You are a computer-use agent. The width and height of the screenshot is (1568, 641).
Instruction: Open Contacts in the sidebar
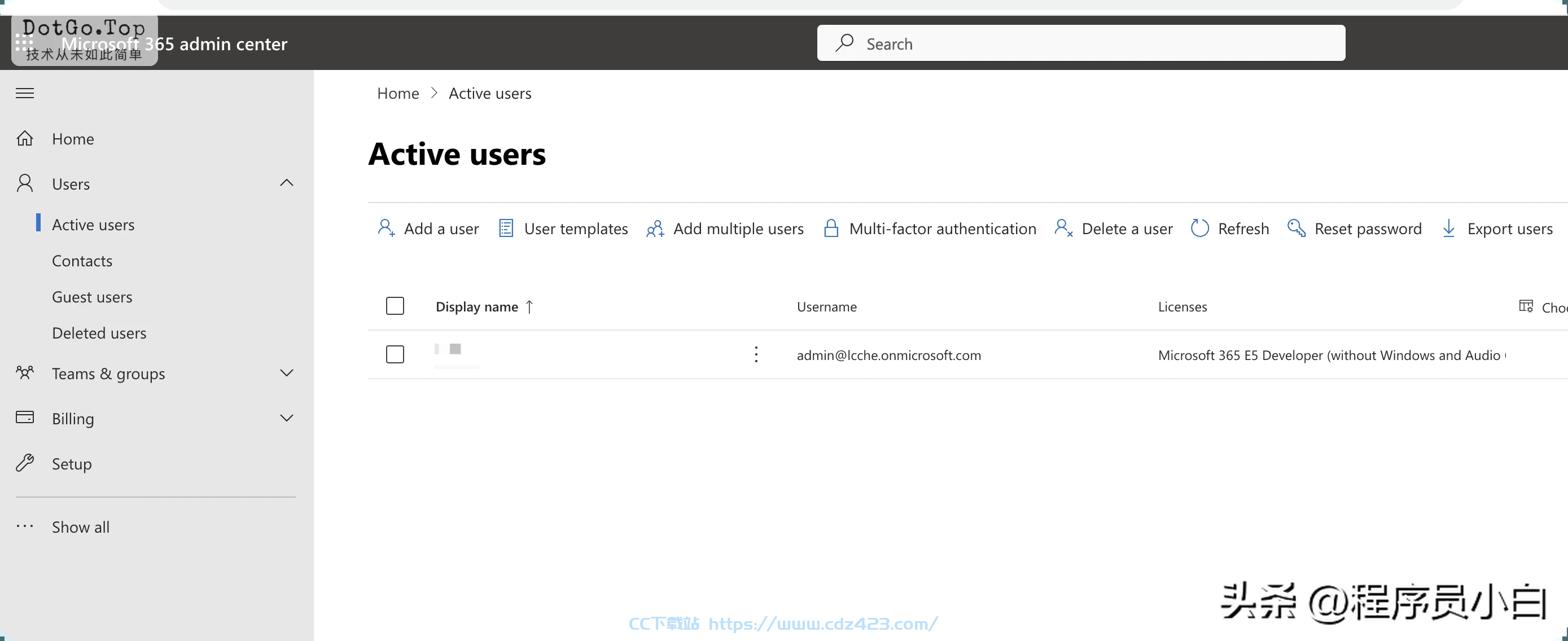(82, 261)
